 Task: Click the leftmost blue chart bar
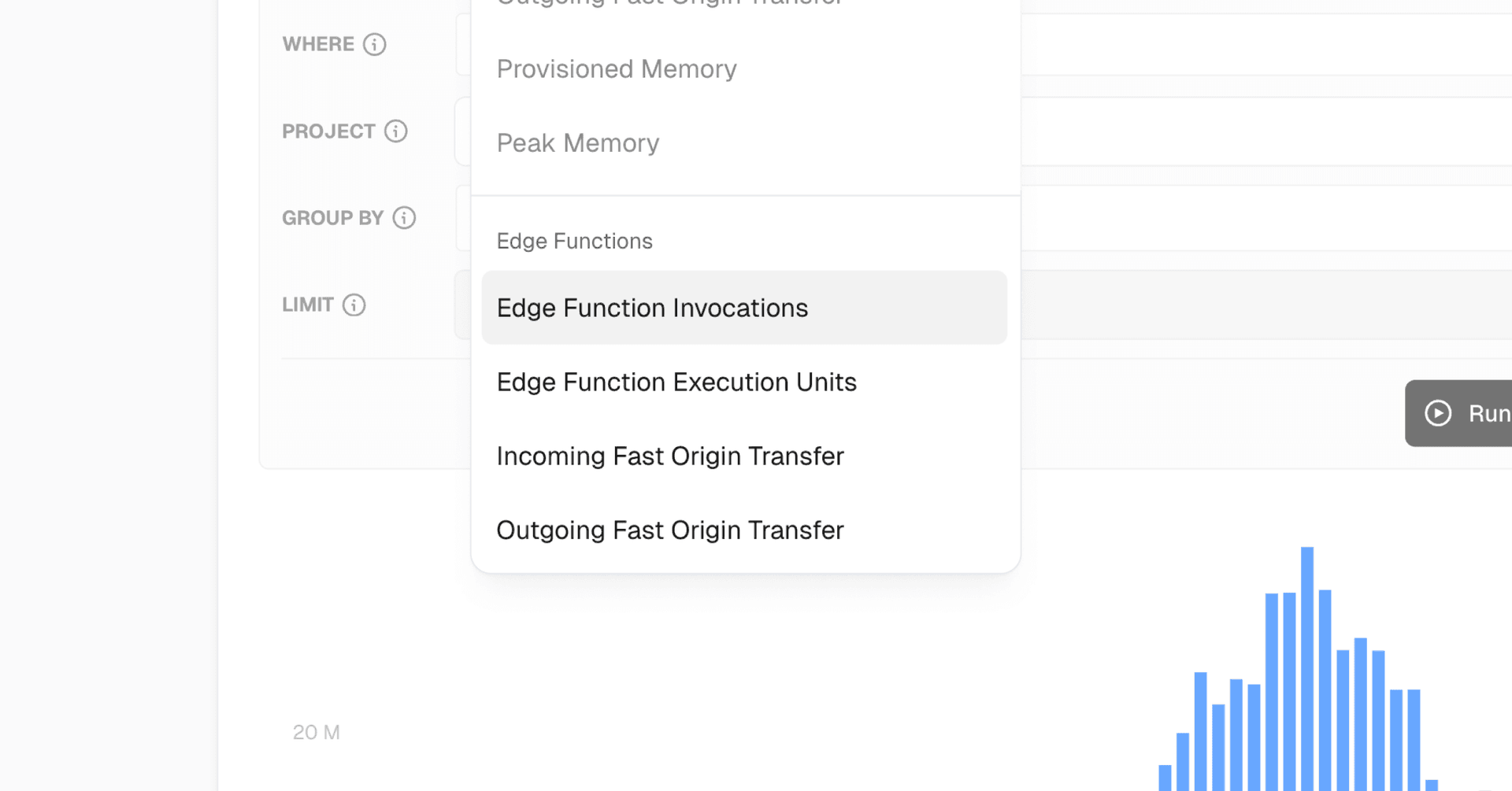(x=1165, y=778)
